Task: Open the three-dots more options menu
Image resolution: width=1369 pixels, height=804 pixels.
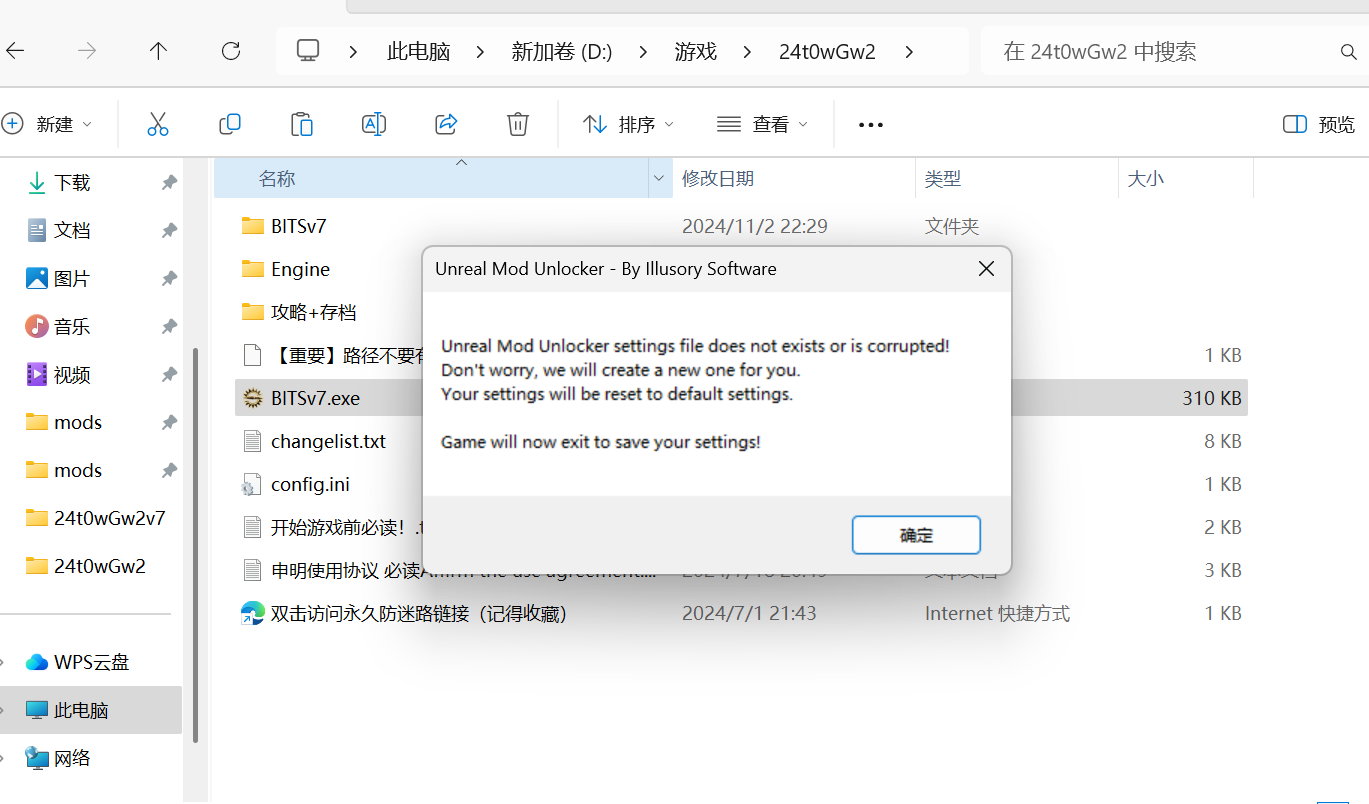Action: 871,125
